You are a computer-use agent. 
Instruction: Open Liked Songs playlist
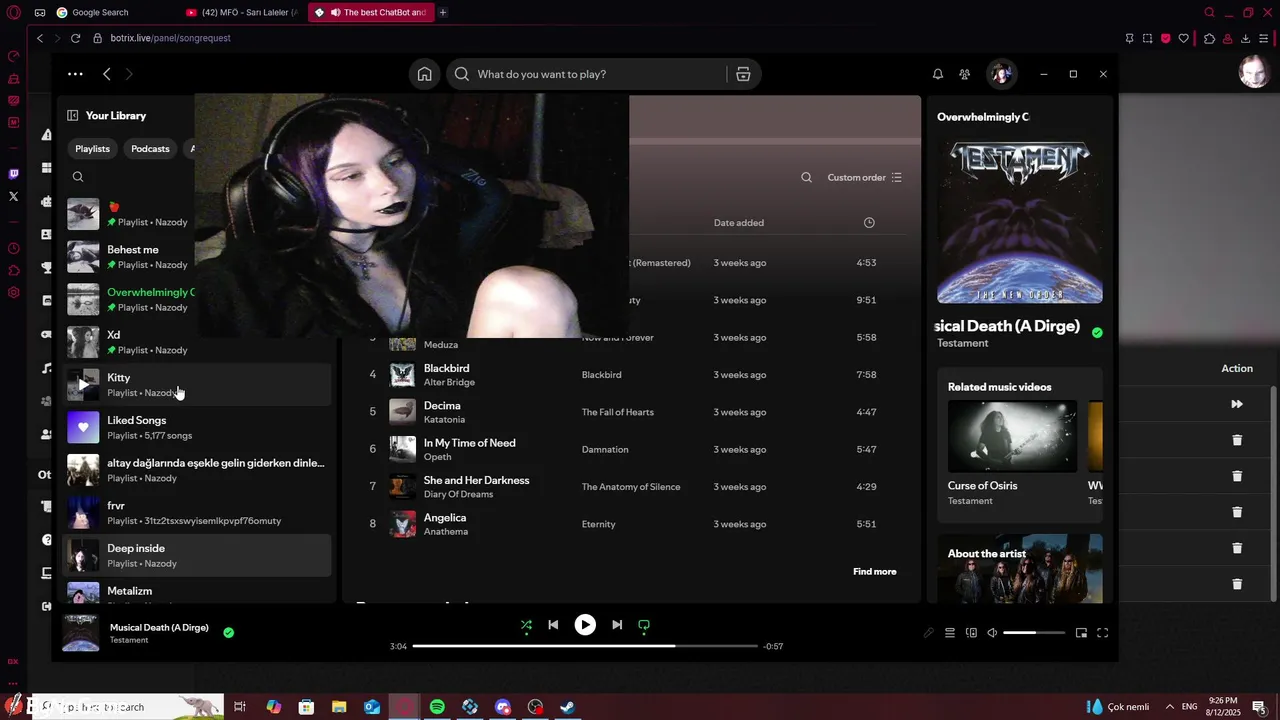(198, 427)
